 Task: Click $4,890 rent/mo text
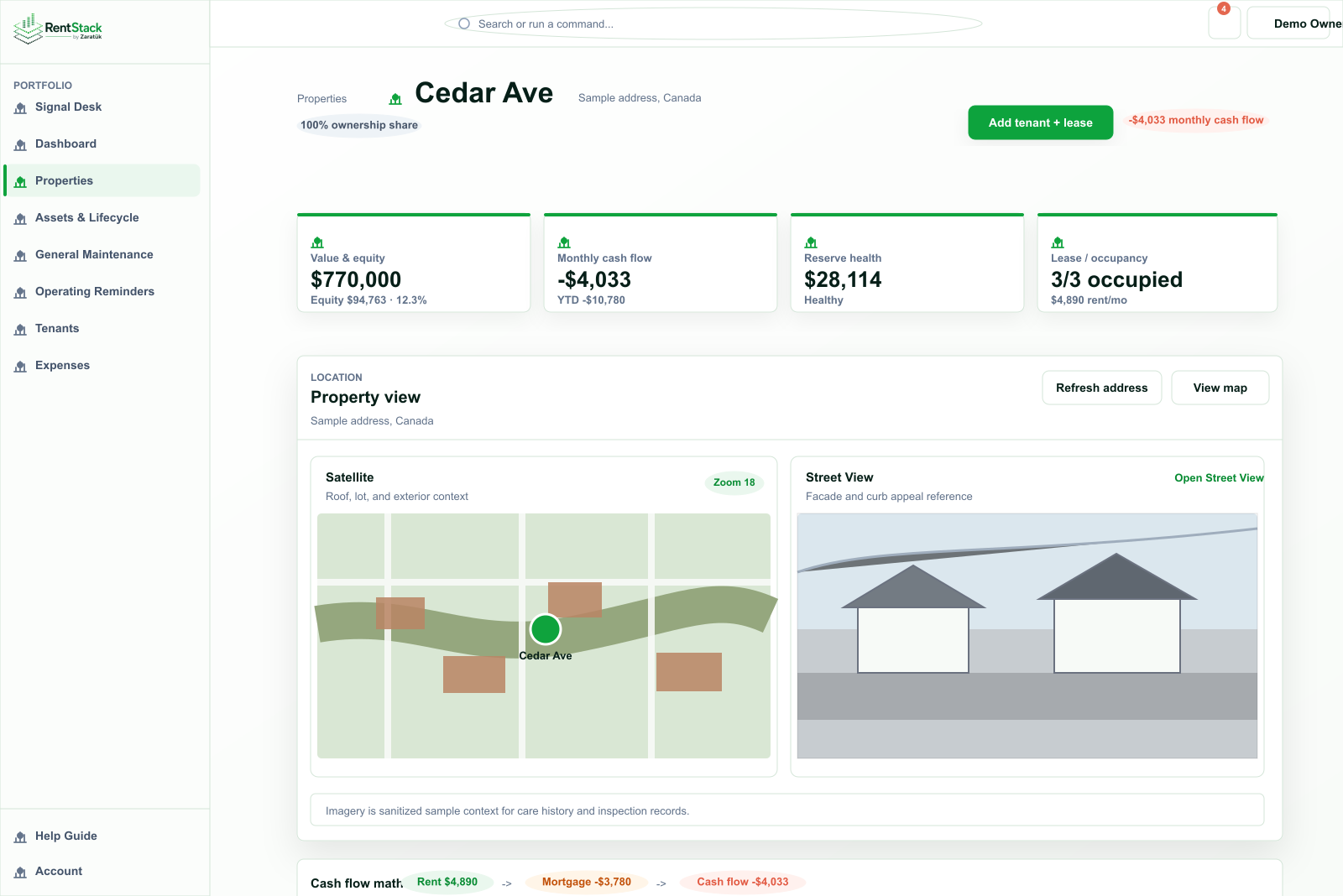click(x=1089, y=300)
